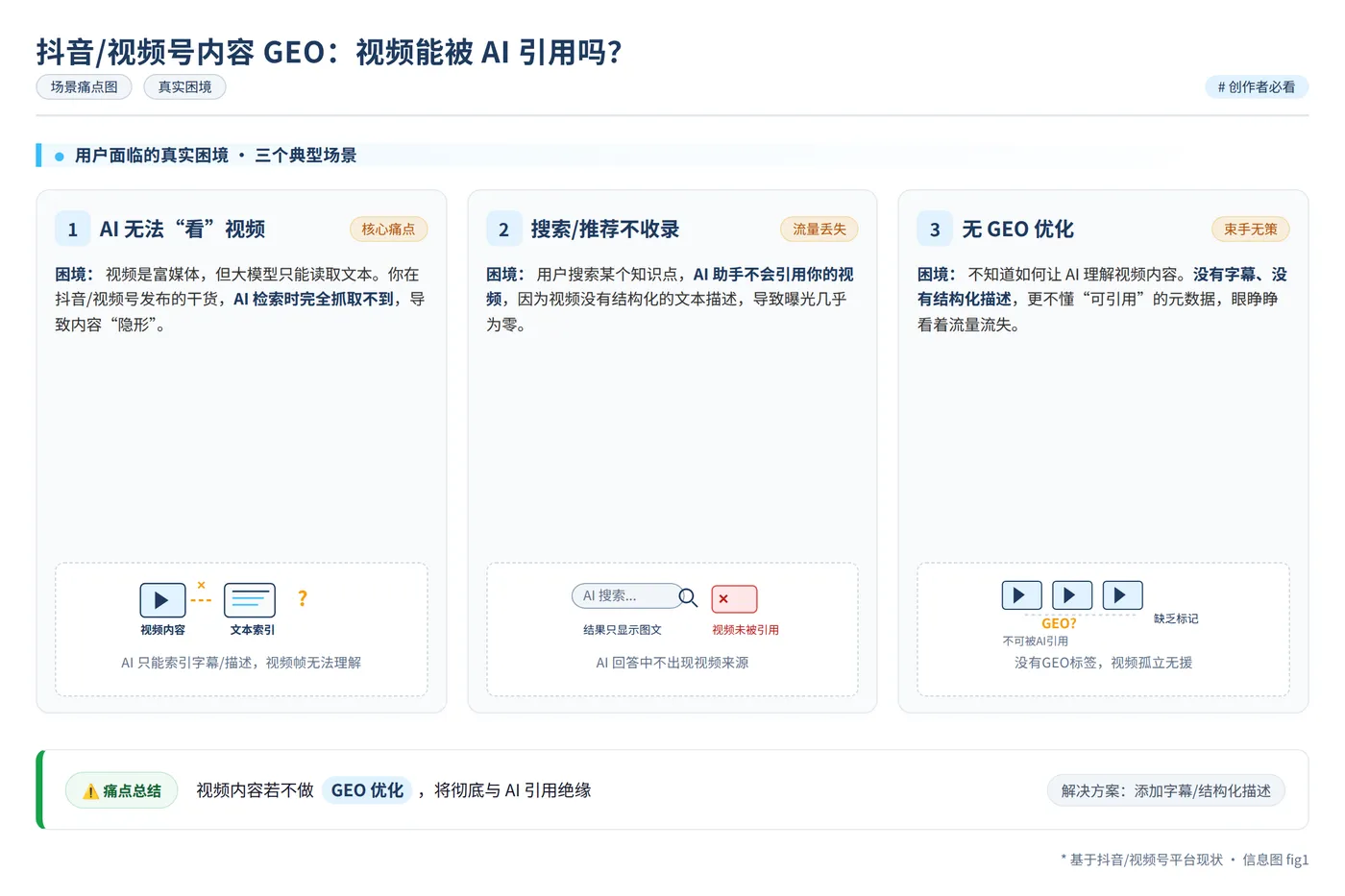The image size is (1345, 896).
Task: Click the play icon nearest the 缺乏标记 label
Action: point(1121,595)
